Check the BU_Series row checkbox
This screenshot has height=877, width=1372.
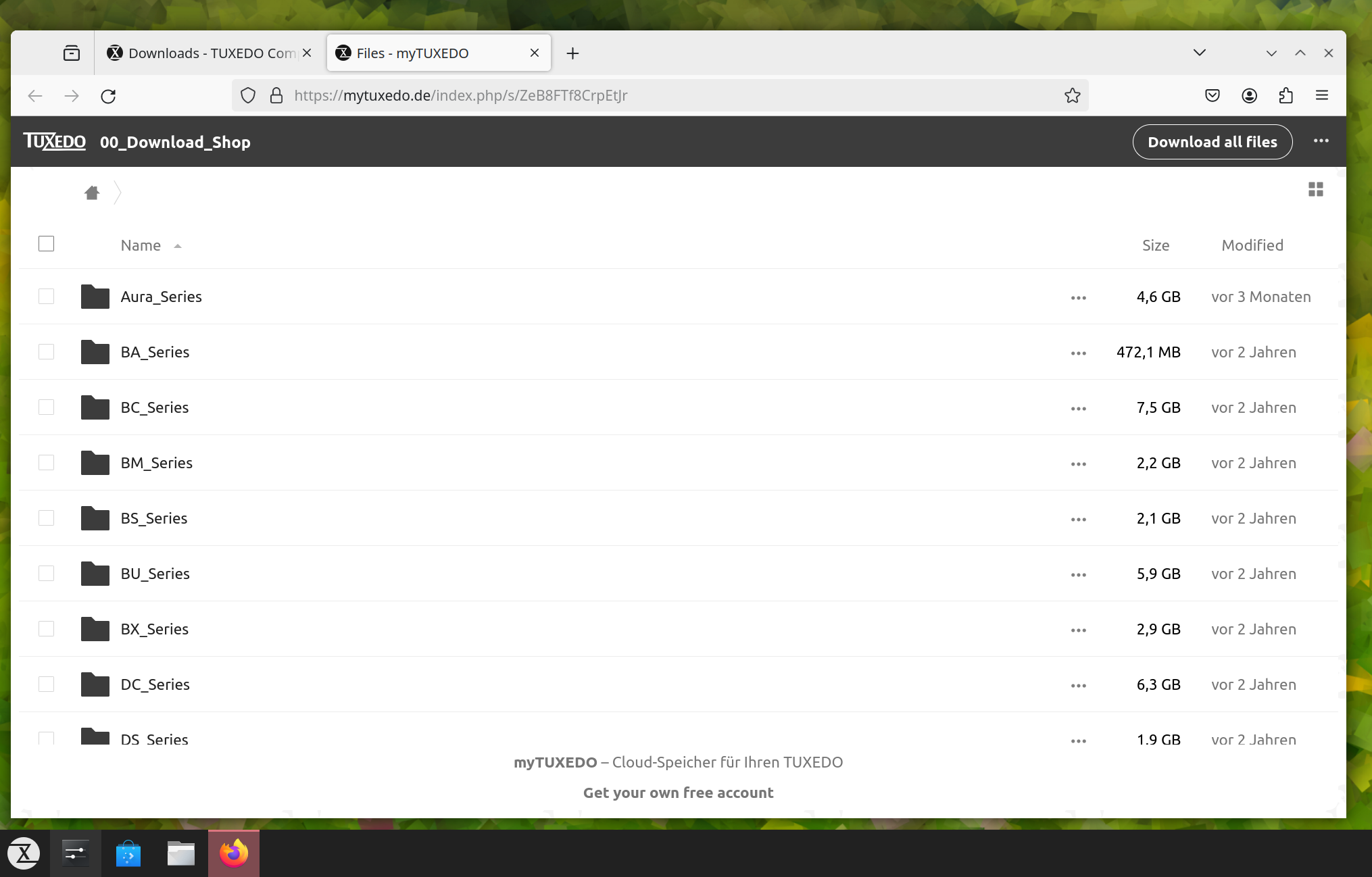pyautogui.click(x=46, y=574)
